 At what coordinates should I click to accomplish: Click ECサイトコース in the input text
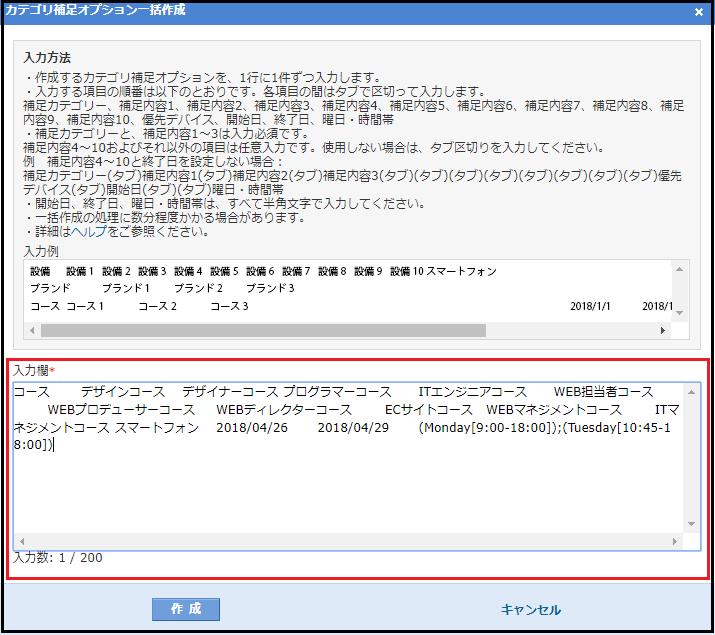coord(429,410)
